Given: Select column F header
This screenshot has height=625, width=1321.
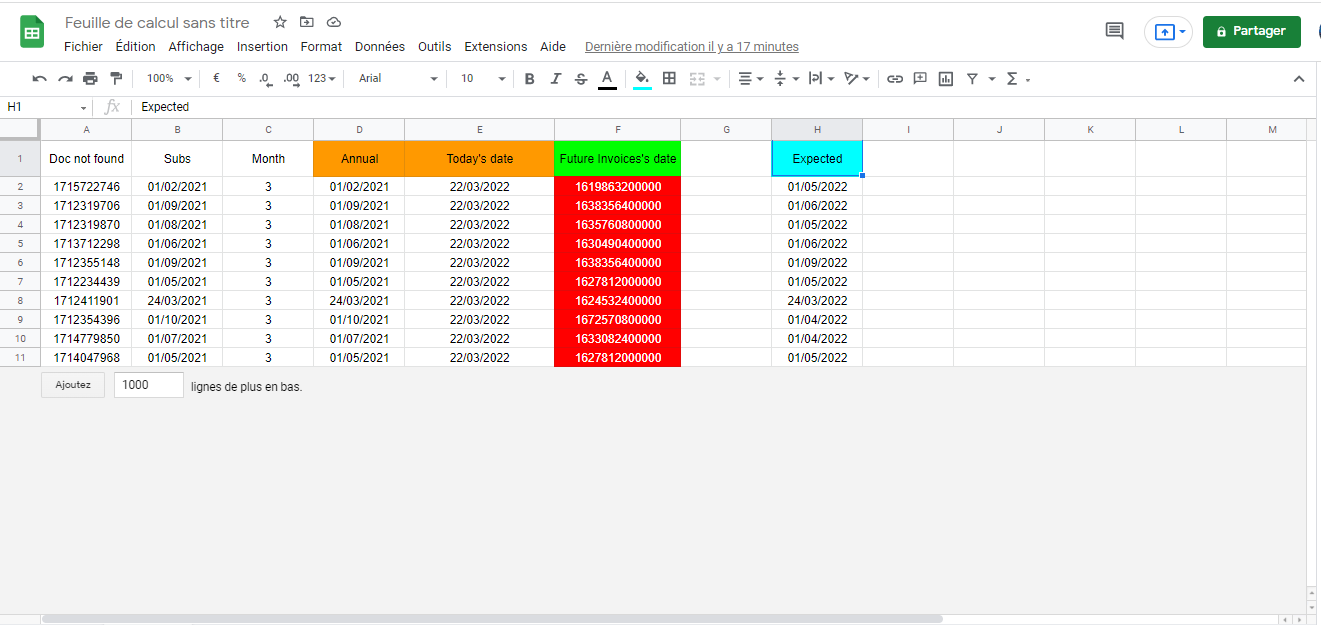Looking at the screenshot, I should coord(618,130).
